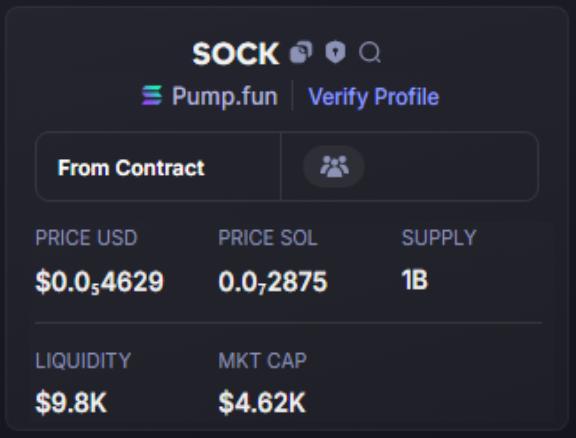This screenshot has height=438, width=576.
Task: Select the PRICE USD value $0.0₅4629
Action: pos(100,282)
